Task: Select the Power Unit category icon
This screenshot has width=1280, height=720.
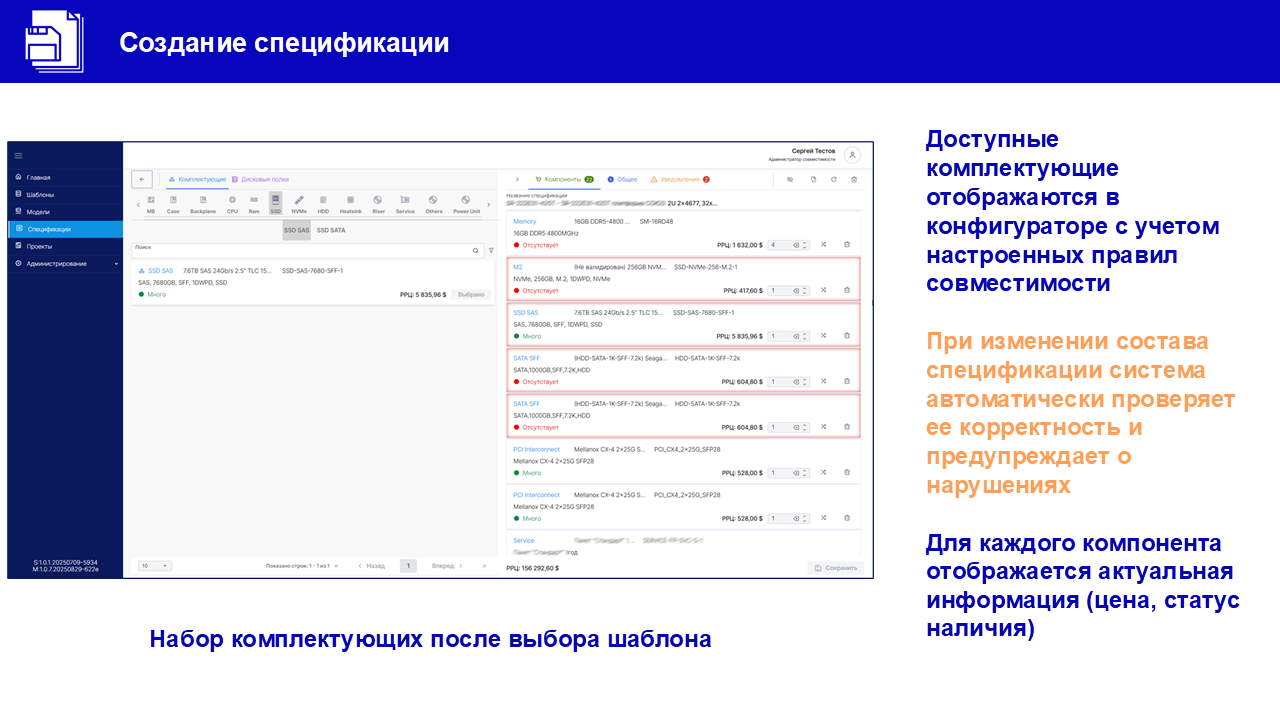Action: tap(466, 204)
